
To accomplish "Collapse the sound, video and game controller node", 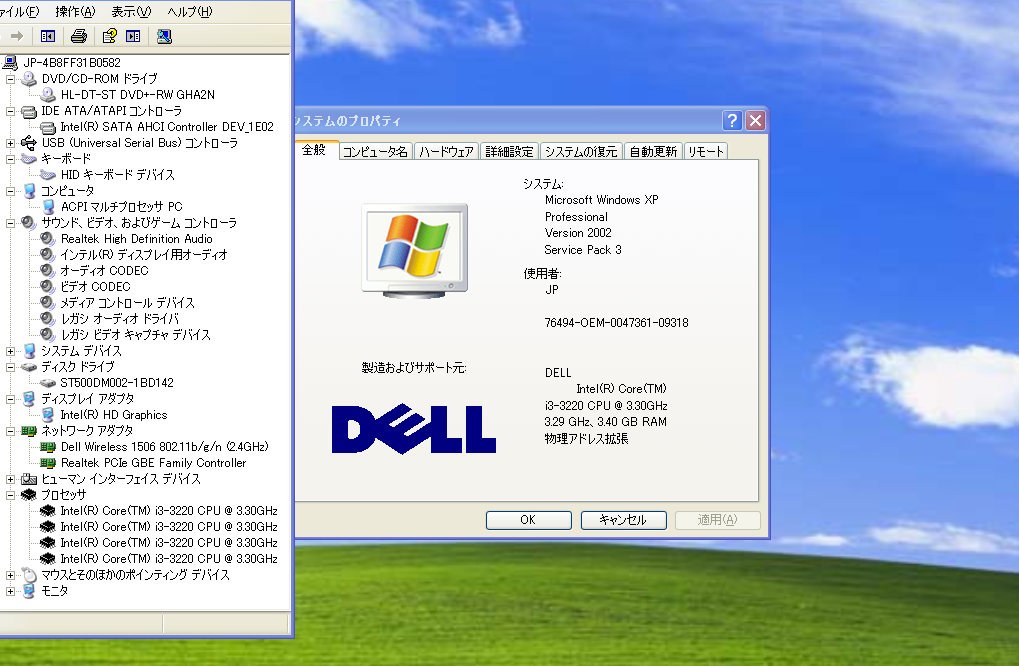I will click(10, 223).
